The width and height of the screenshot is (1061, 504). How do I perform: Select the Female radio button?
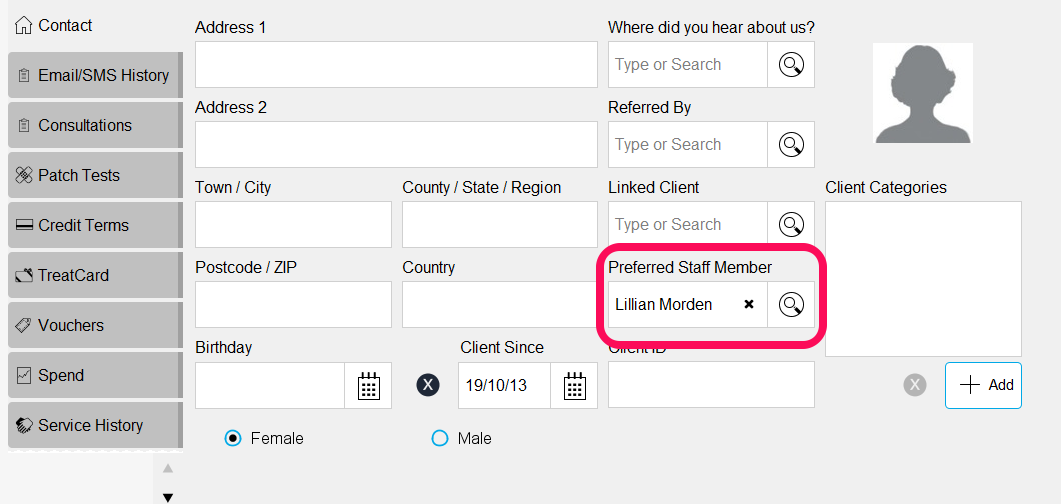233,438
